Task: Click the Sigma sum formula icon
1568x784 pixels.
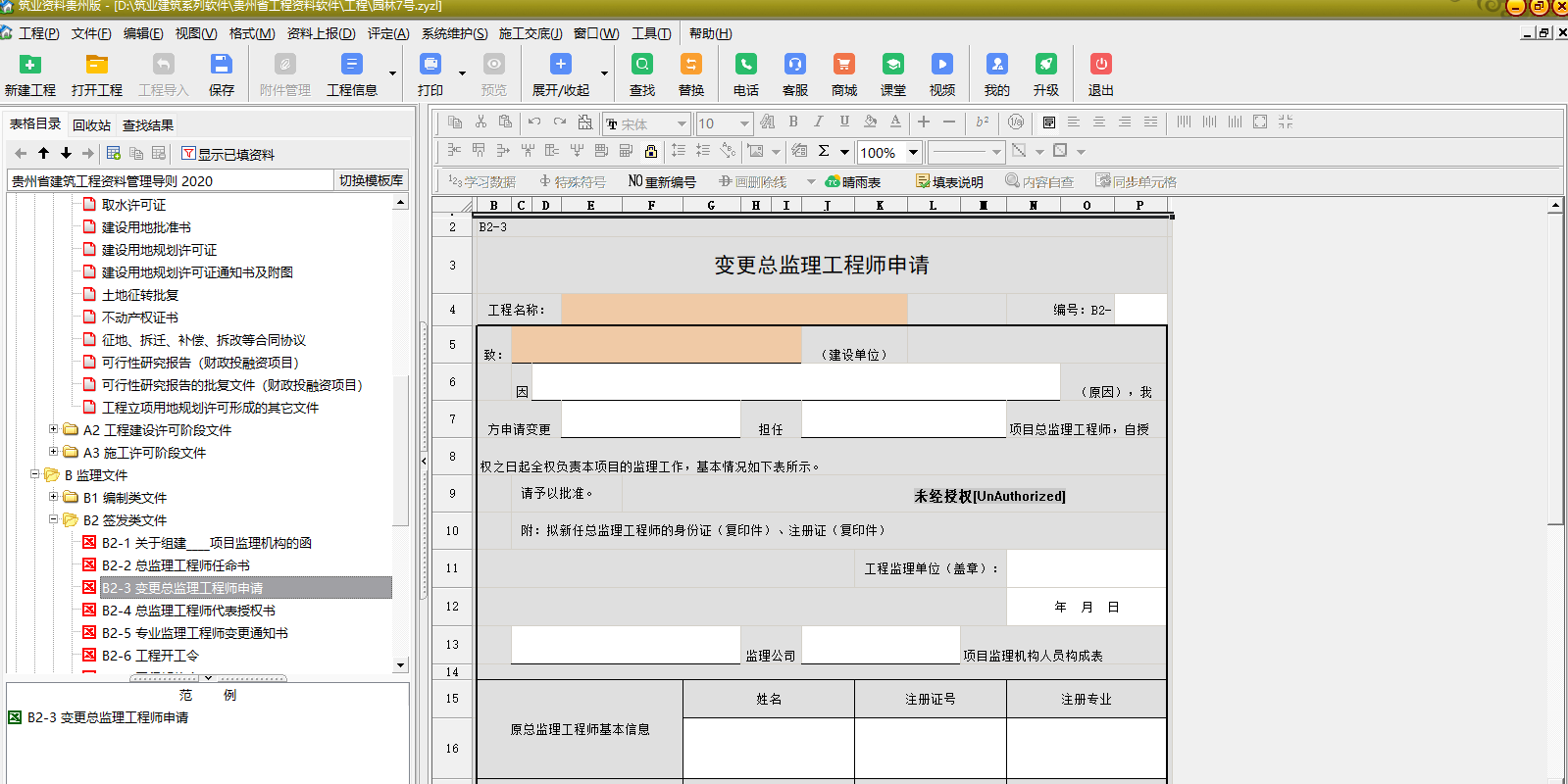Action: click(x=824, y=151)
